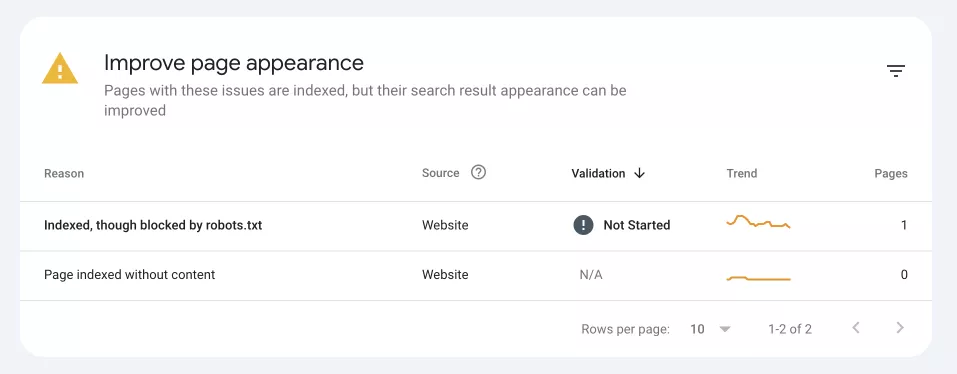The height and width of the screenshot is (374, 957).
Task: Click the Not Started exclamation icon
Action: 583,225
